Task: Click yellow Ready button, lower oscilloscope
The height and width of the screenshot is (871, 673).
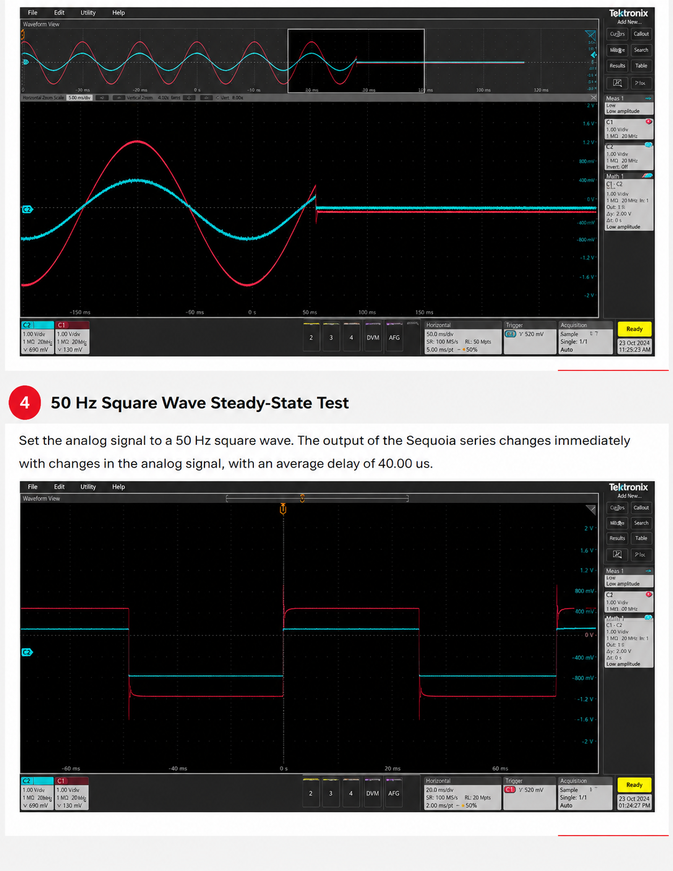Action: pos(634,785)
